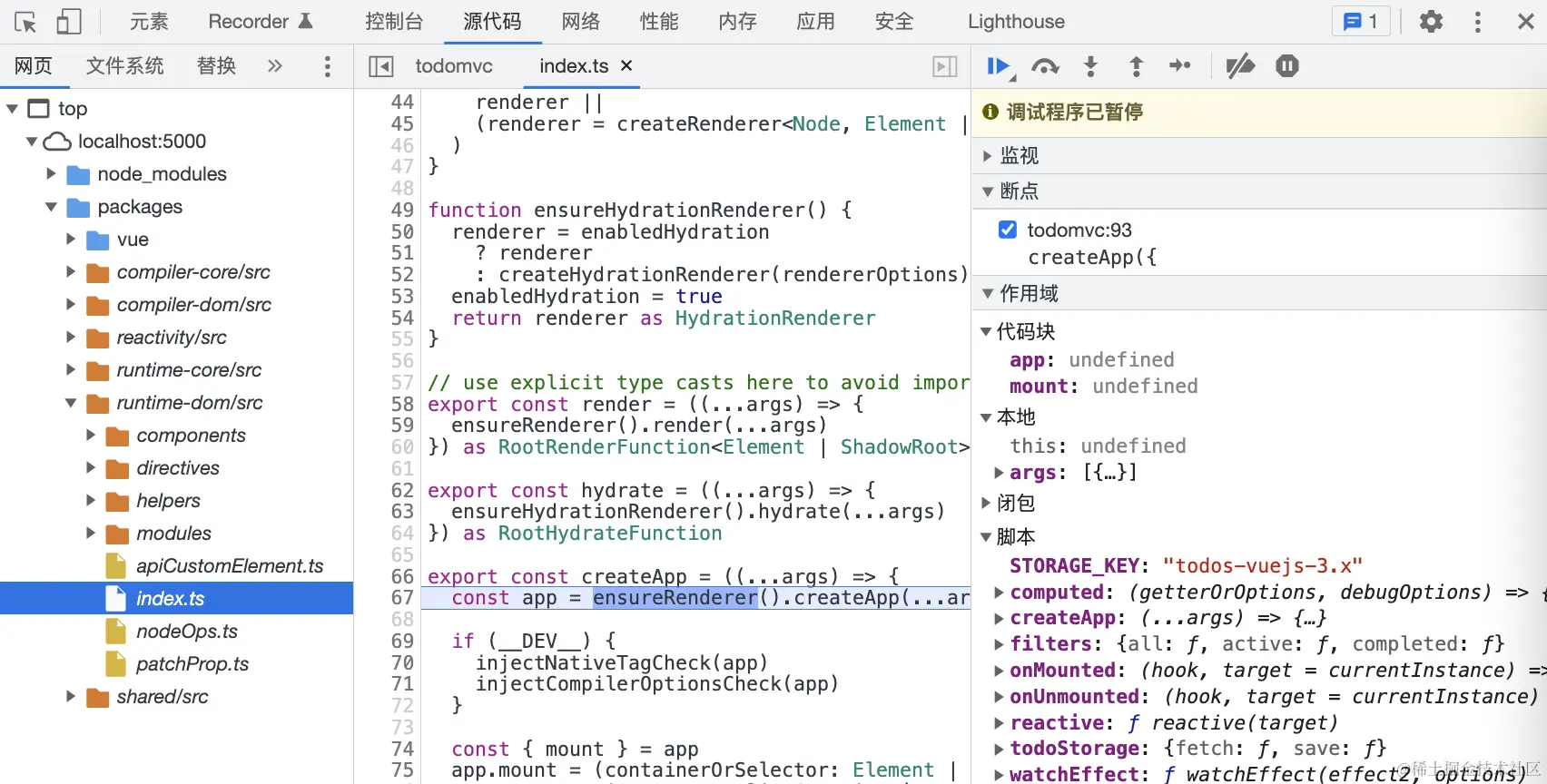Activate the inspect element picker icon
Viewport: 1547px width, 784px height.
pos(25,22)
